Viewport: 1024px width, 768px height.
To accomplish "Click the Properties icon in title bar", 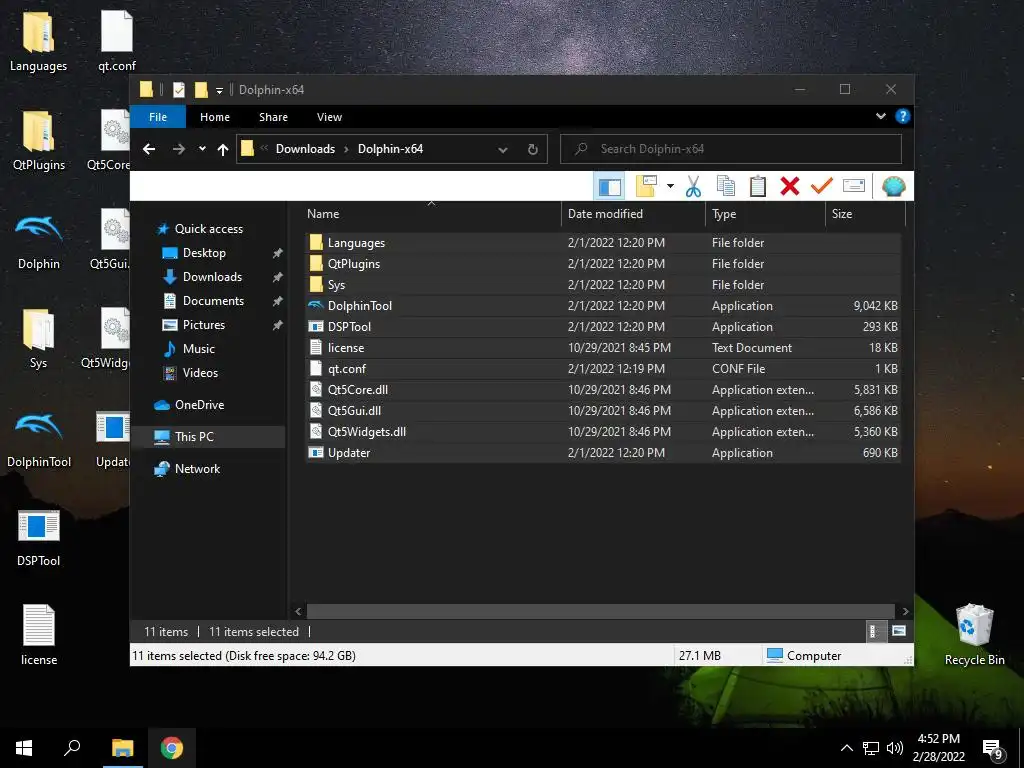I will 178,89.
